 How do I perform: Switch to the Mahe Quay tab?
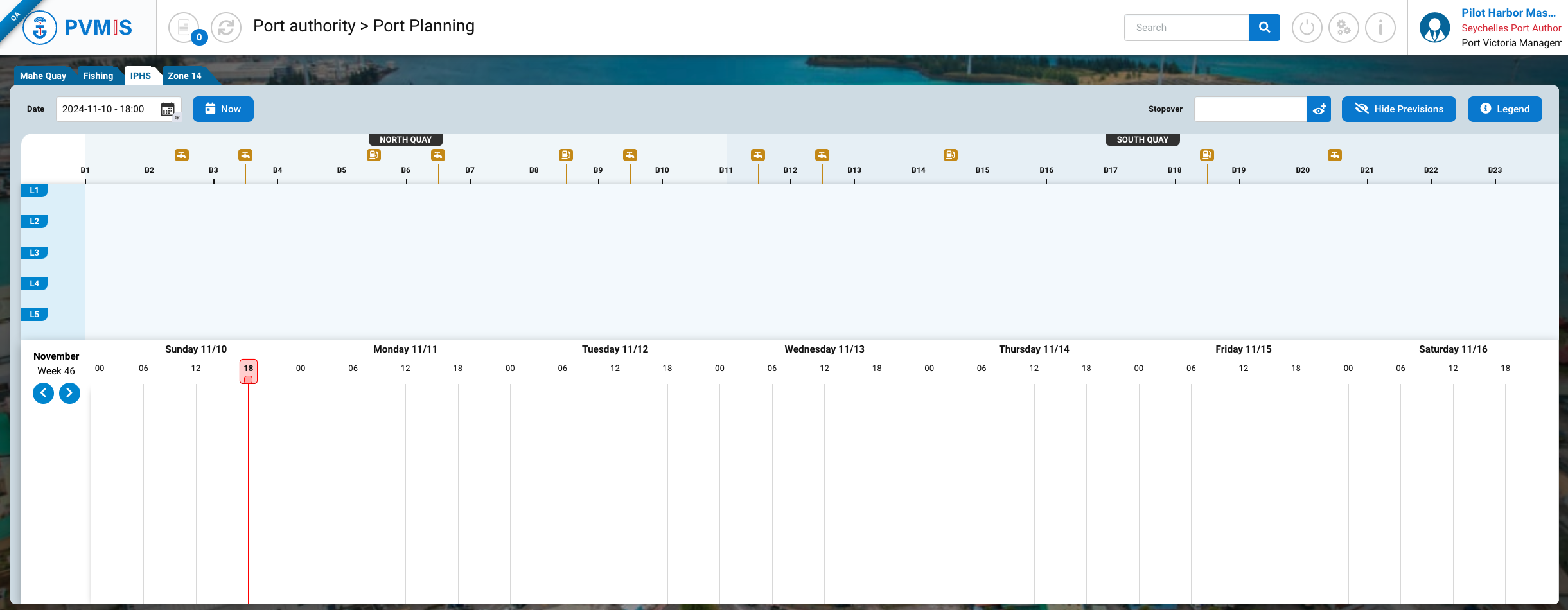[x=43, y=76]
